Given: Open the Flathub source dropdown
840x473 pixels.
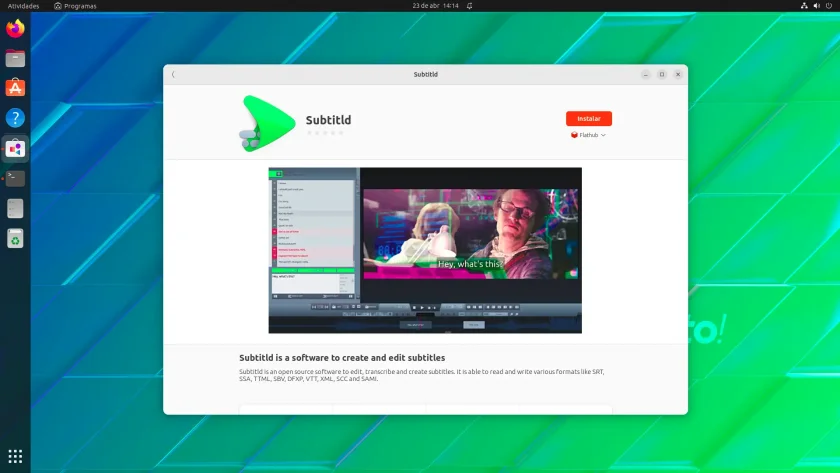Looking at the screenshot, I should click(588, 135).
